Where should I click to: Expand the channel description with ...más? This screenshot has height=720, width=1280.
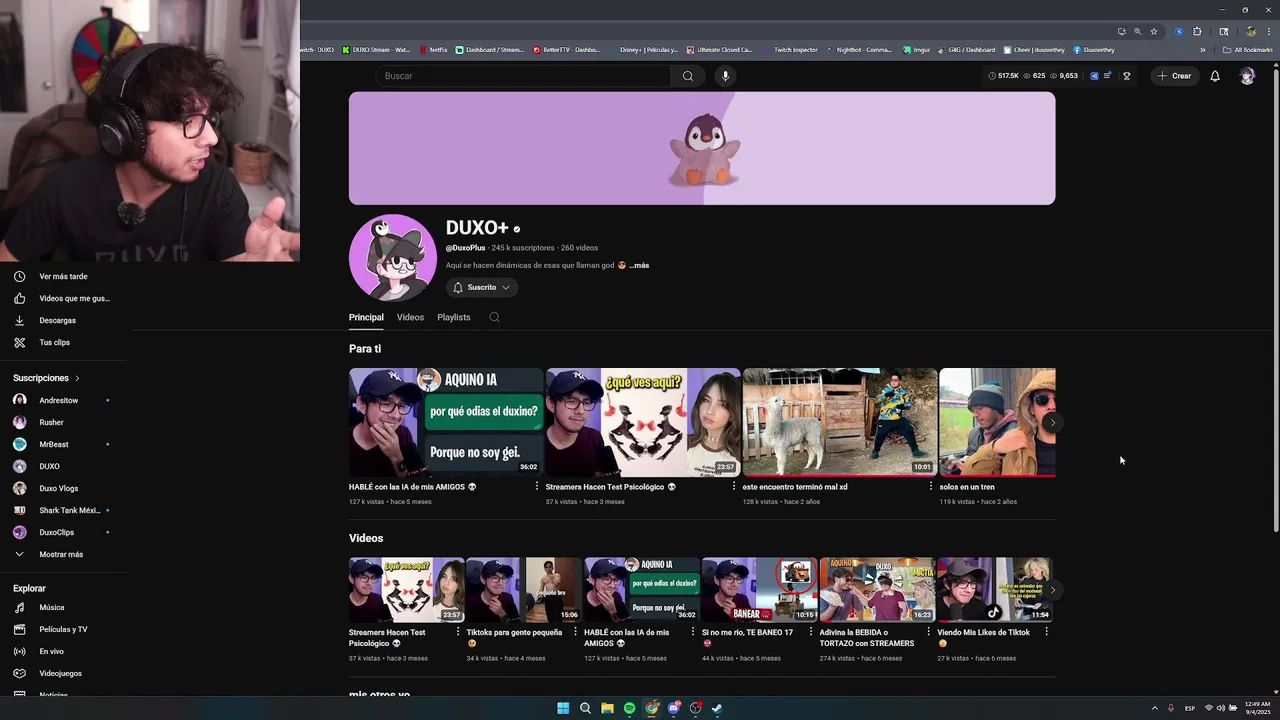point(639,265)
